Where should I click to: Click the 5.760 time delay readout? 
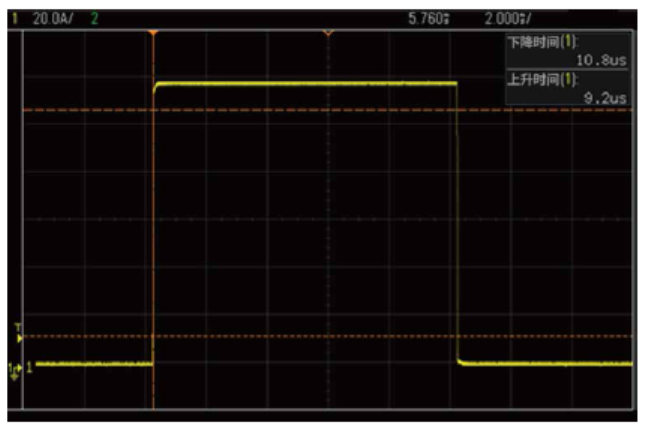point(429,19)
